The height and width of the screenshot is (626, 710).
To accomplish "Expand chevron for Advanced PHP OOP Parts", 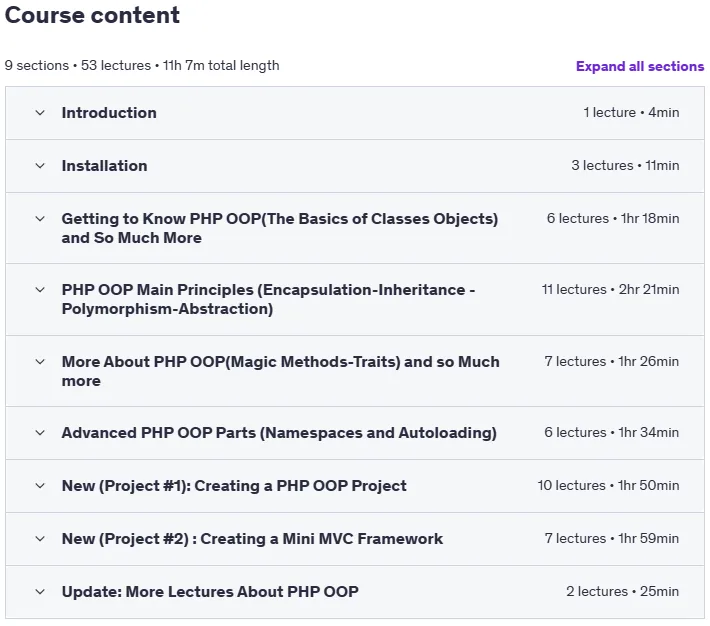I will [x=40, y=433].
